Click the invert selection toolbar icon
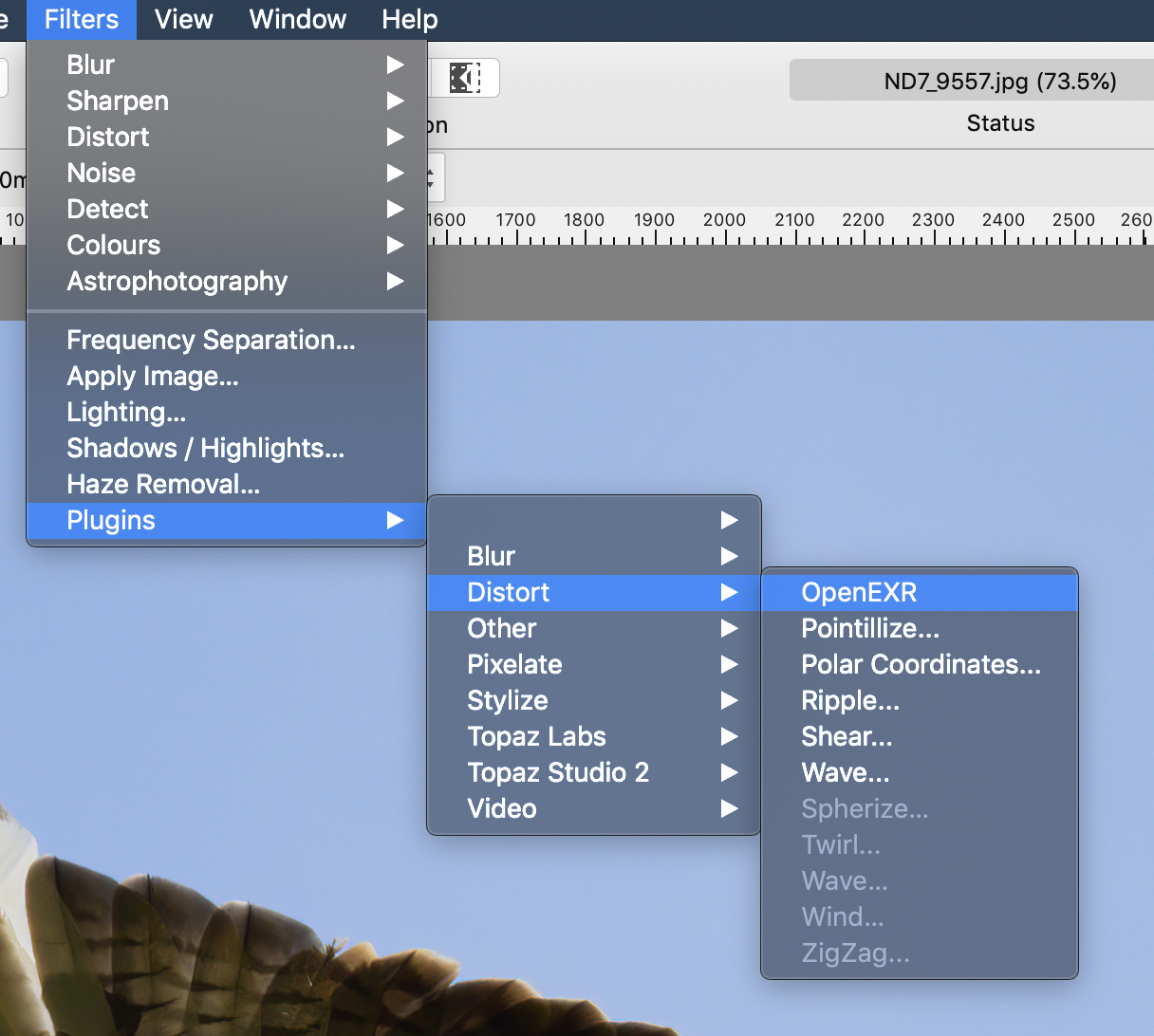 464,78
